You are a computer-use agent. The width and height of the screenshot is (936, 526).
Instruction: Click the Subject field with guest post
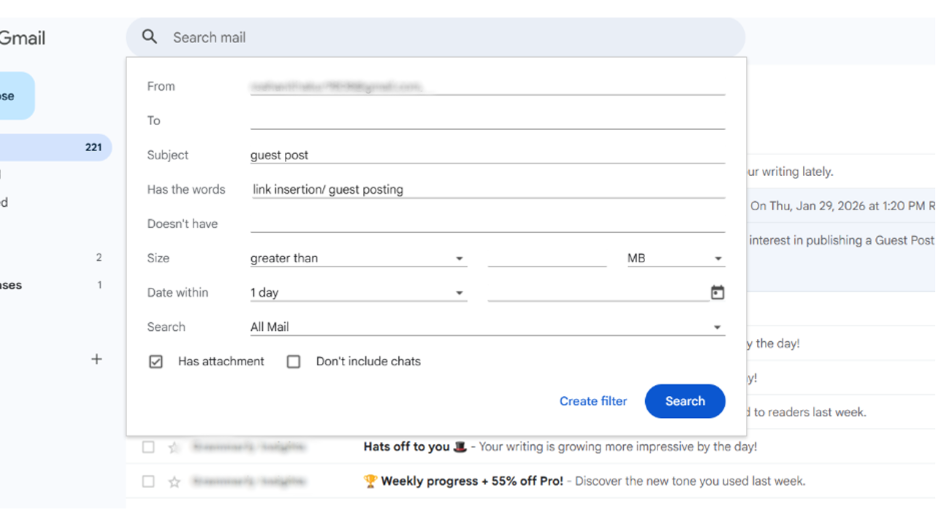tap(487, 155)
